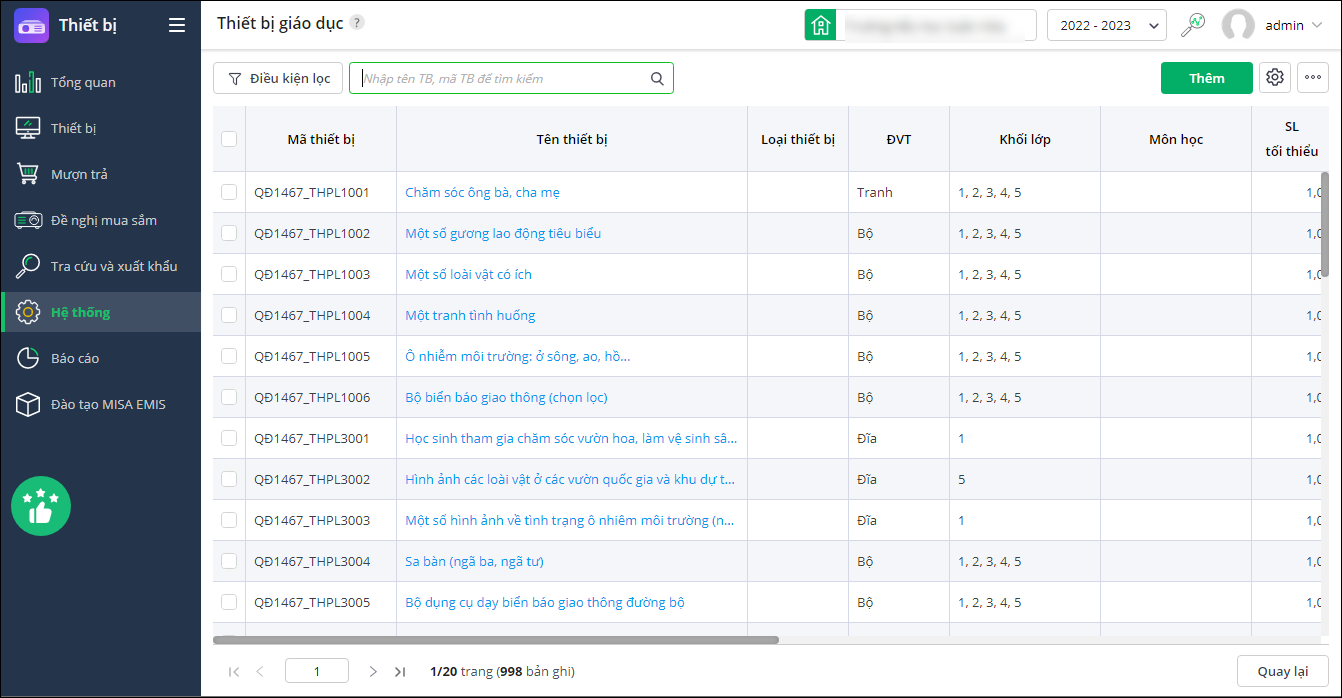This screenshot has width=1342, height=698.
Task: Click the search magnifier in search box
Action: [657, 79]
